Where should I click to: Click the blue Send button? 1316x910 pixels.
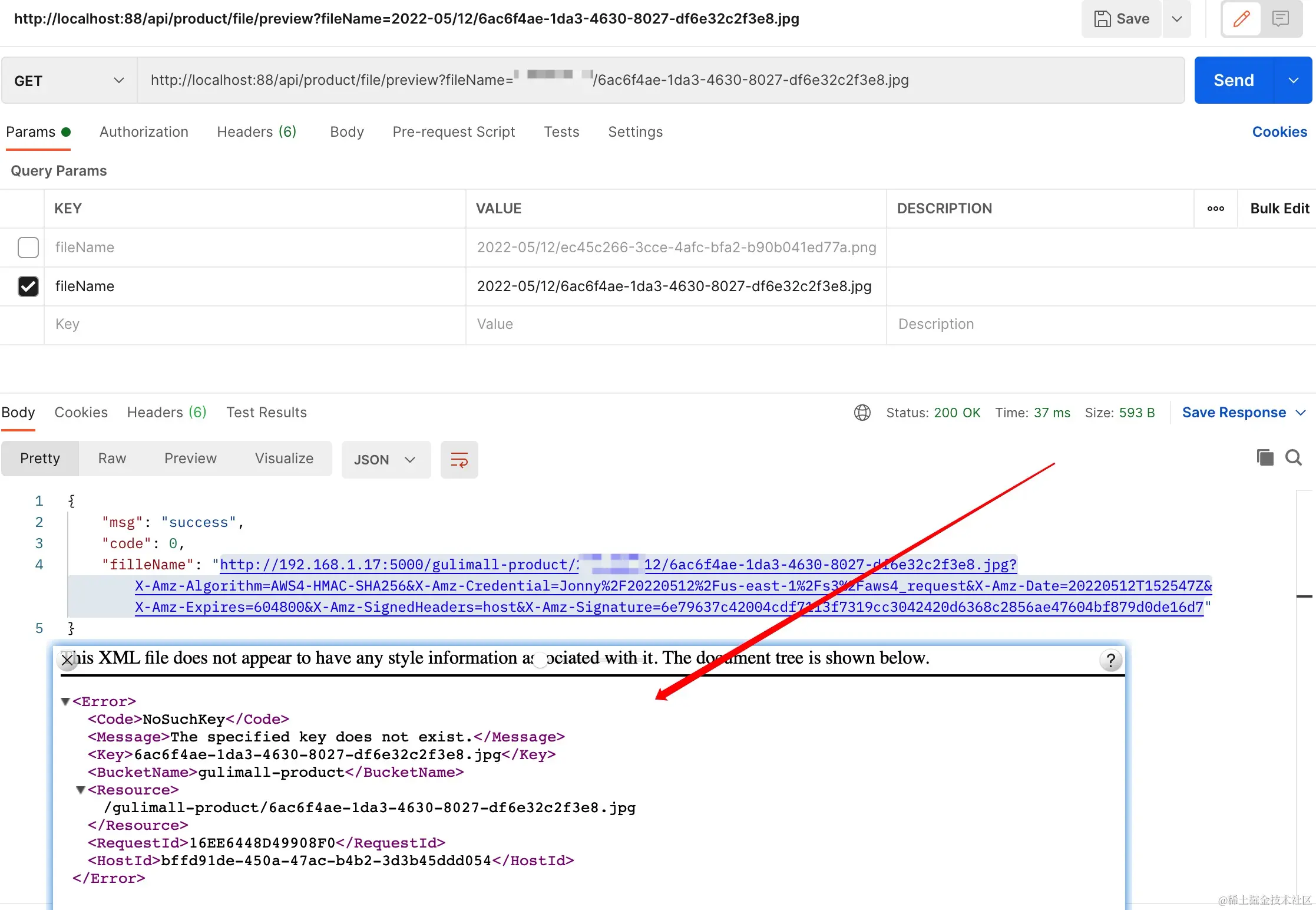(1234, 81)
